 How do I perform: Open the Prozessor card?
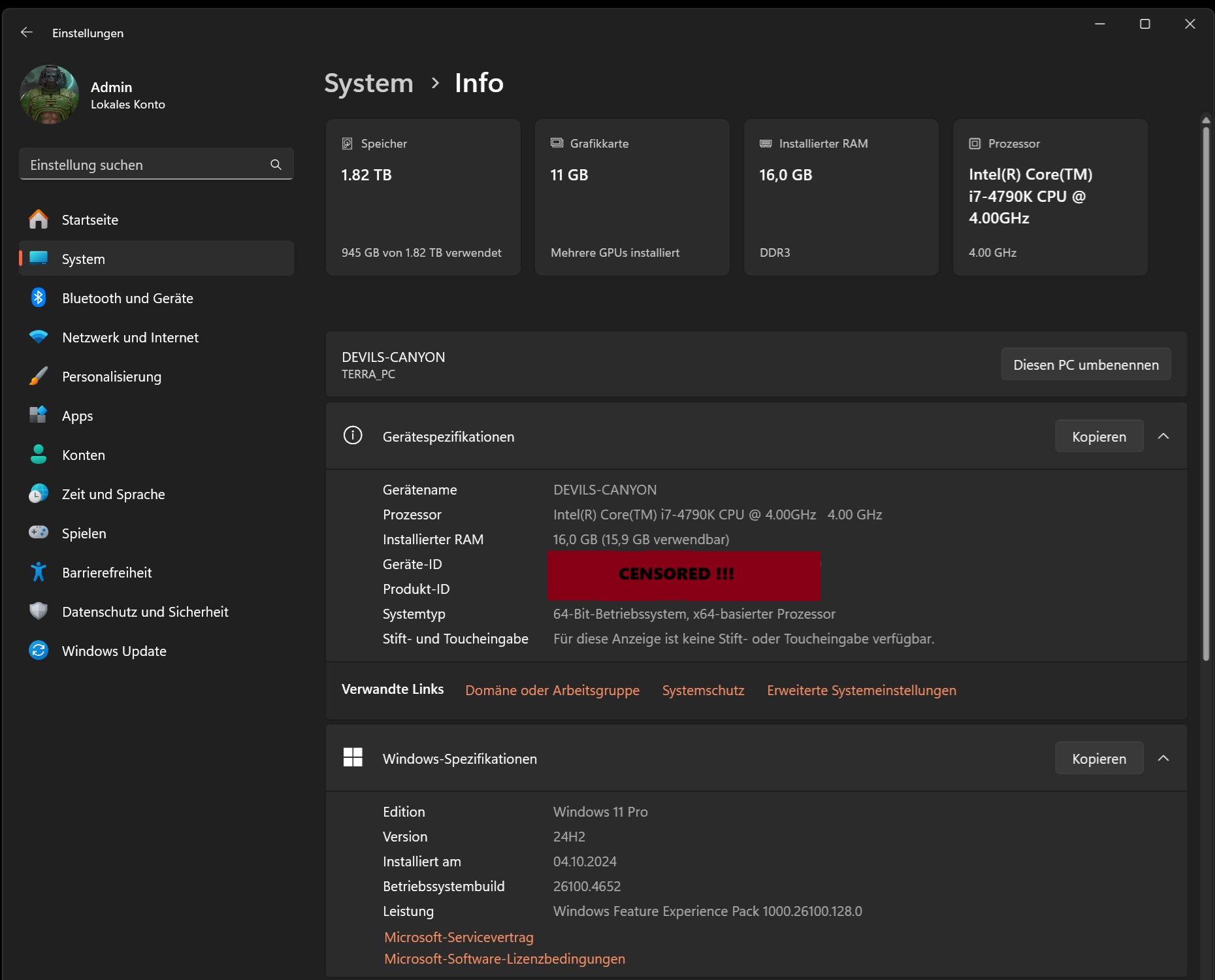point(1050,197)
